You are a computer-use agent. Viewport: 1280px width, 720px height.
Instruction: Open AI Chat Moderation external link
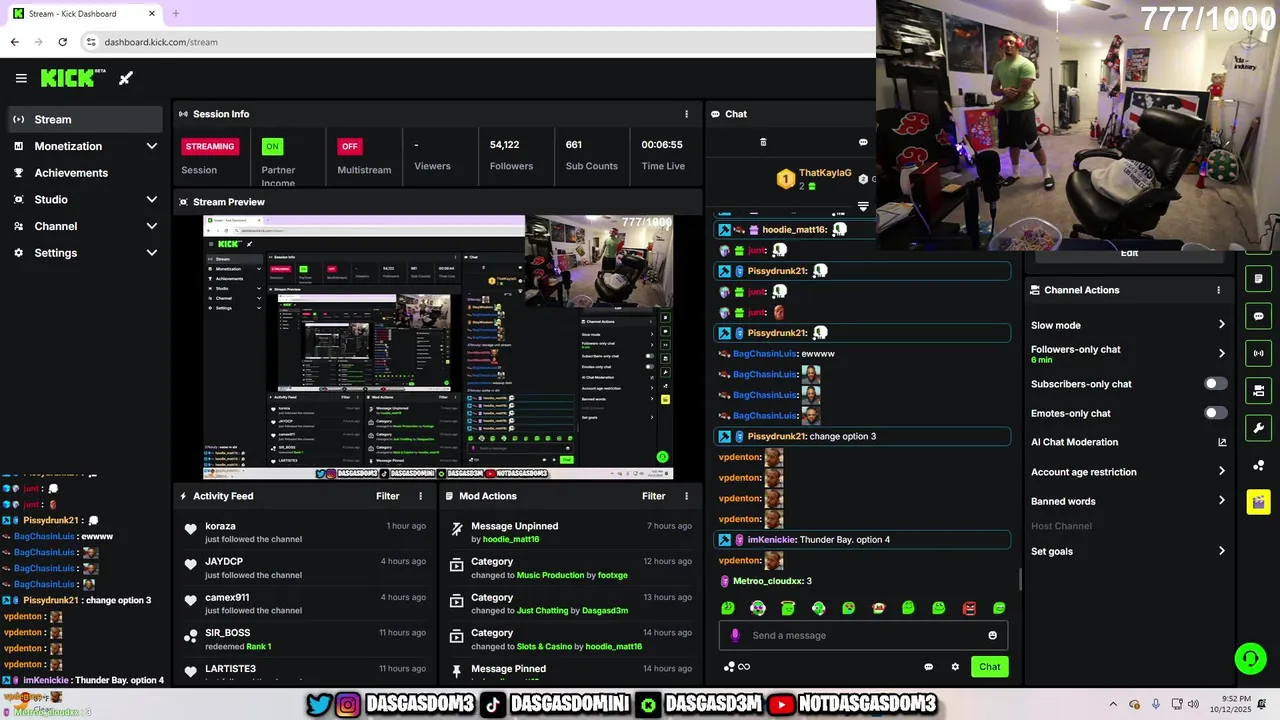pos(1222,442)
